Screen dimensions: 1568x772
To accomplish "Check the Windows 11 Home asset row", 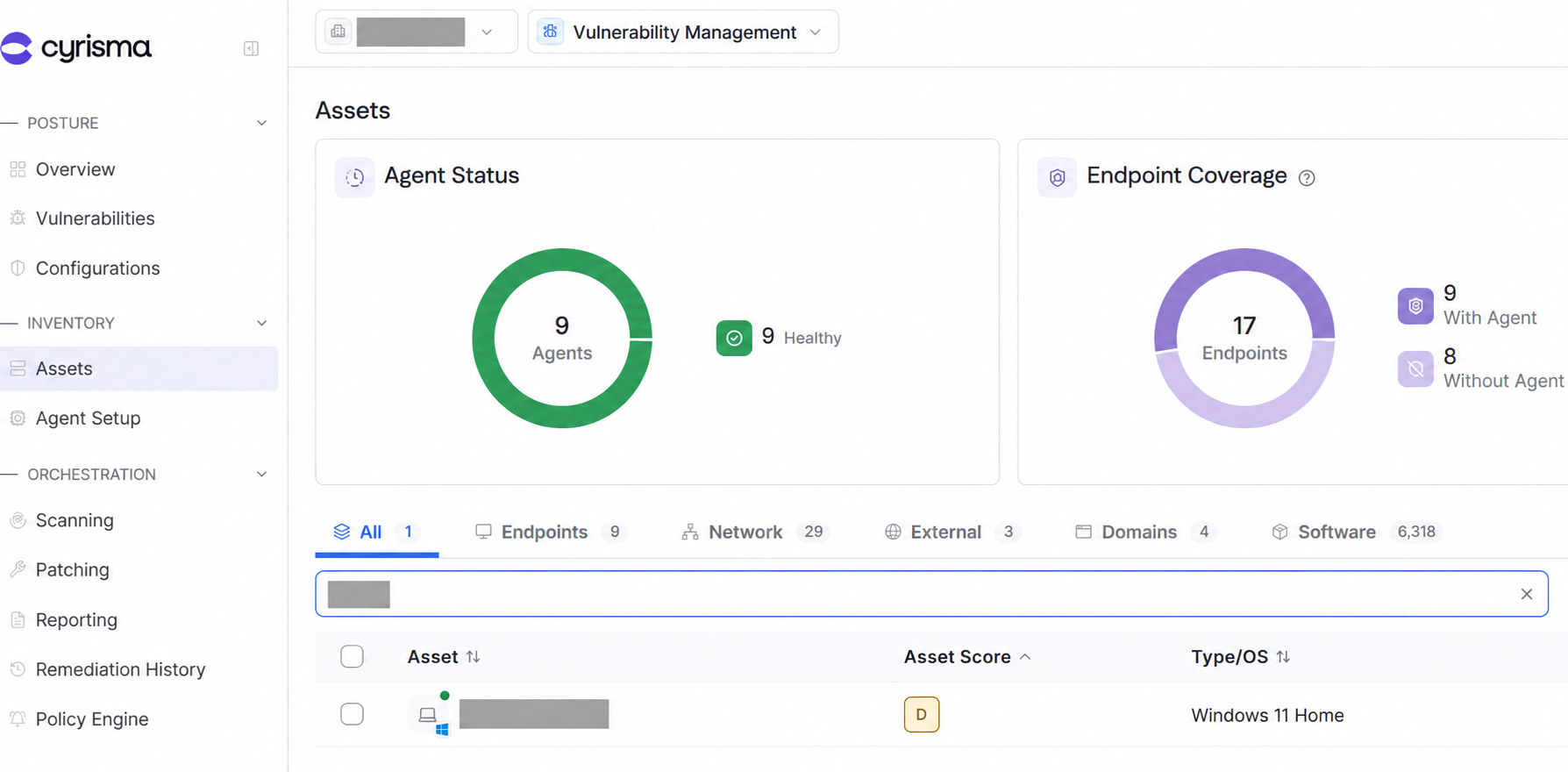I will pos(352,714).
